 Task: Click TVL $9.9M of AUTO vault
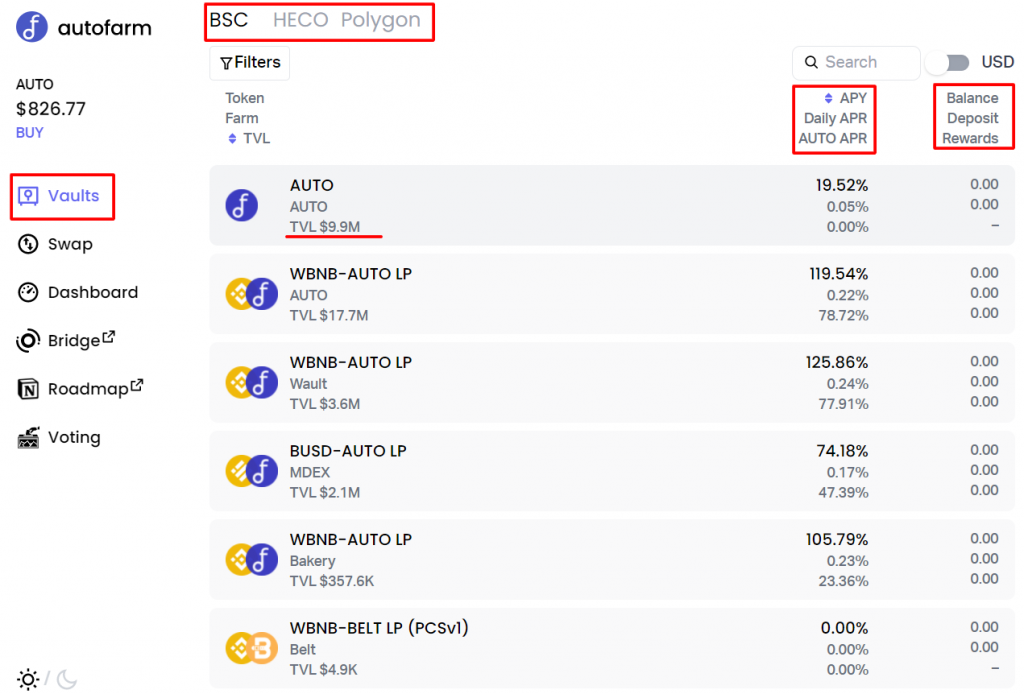pos(325,227)
